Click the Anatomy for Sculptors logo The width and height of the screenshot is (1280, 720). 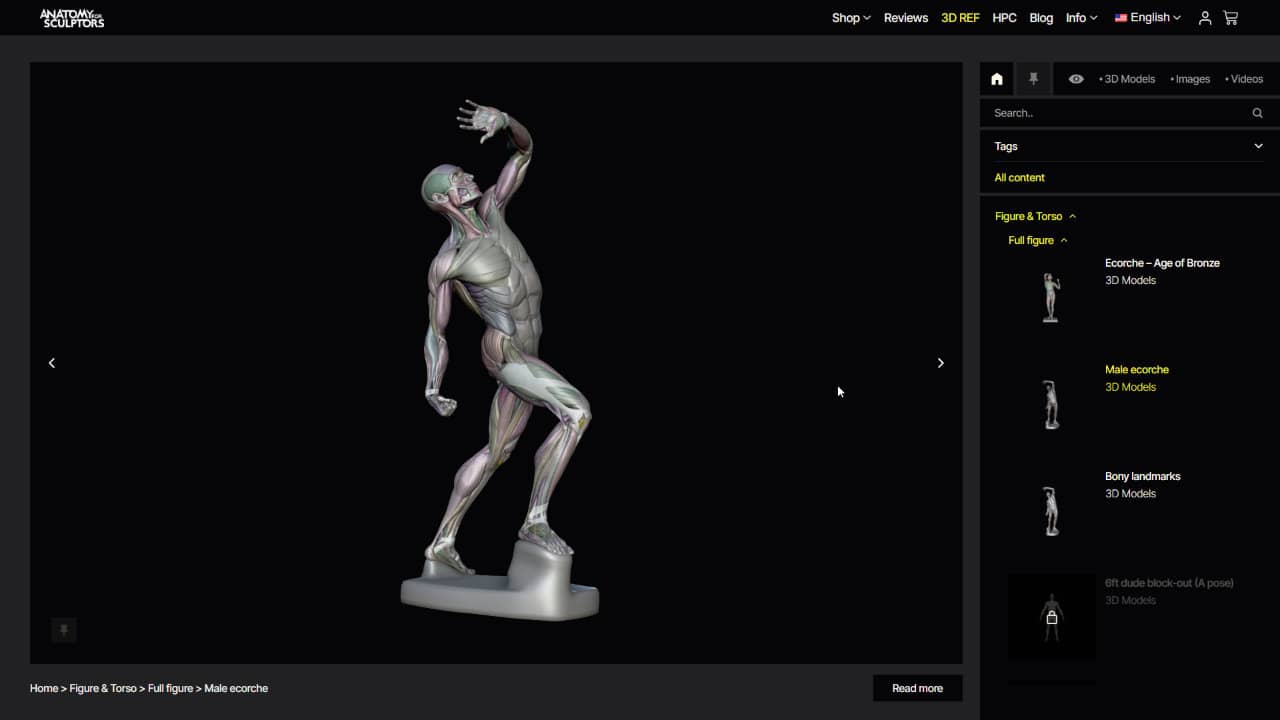click(72, 18)
